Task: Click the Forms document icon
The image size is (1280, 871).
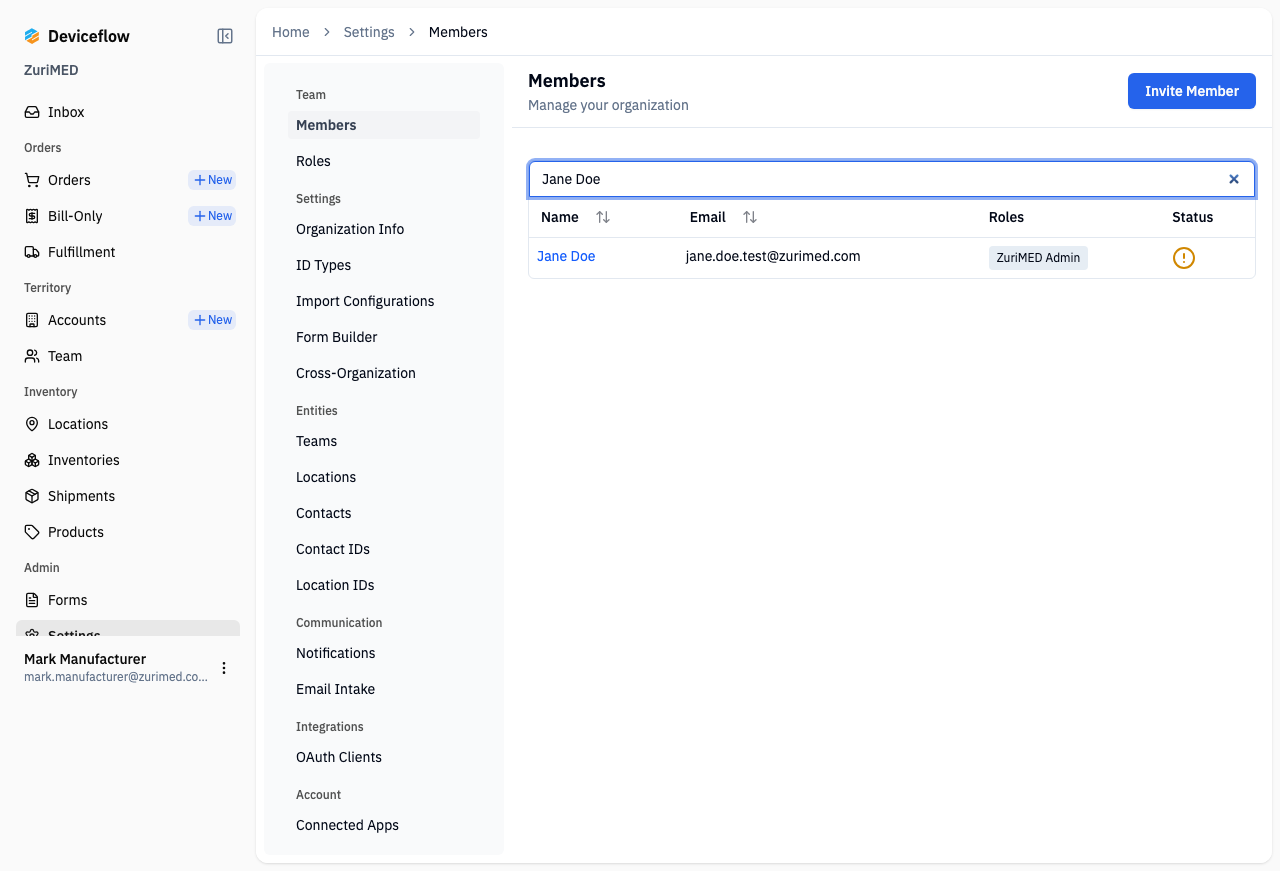Action: pyautogui.click(x=32, y=600)
